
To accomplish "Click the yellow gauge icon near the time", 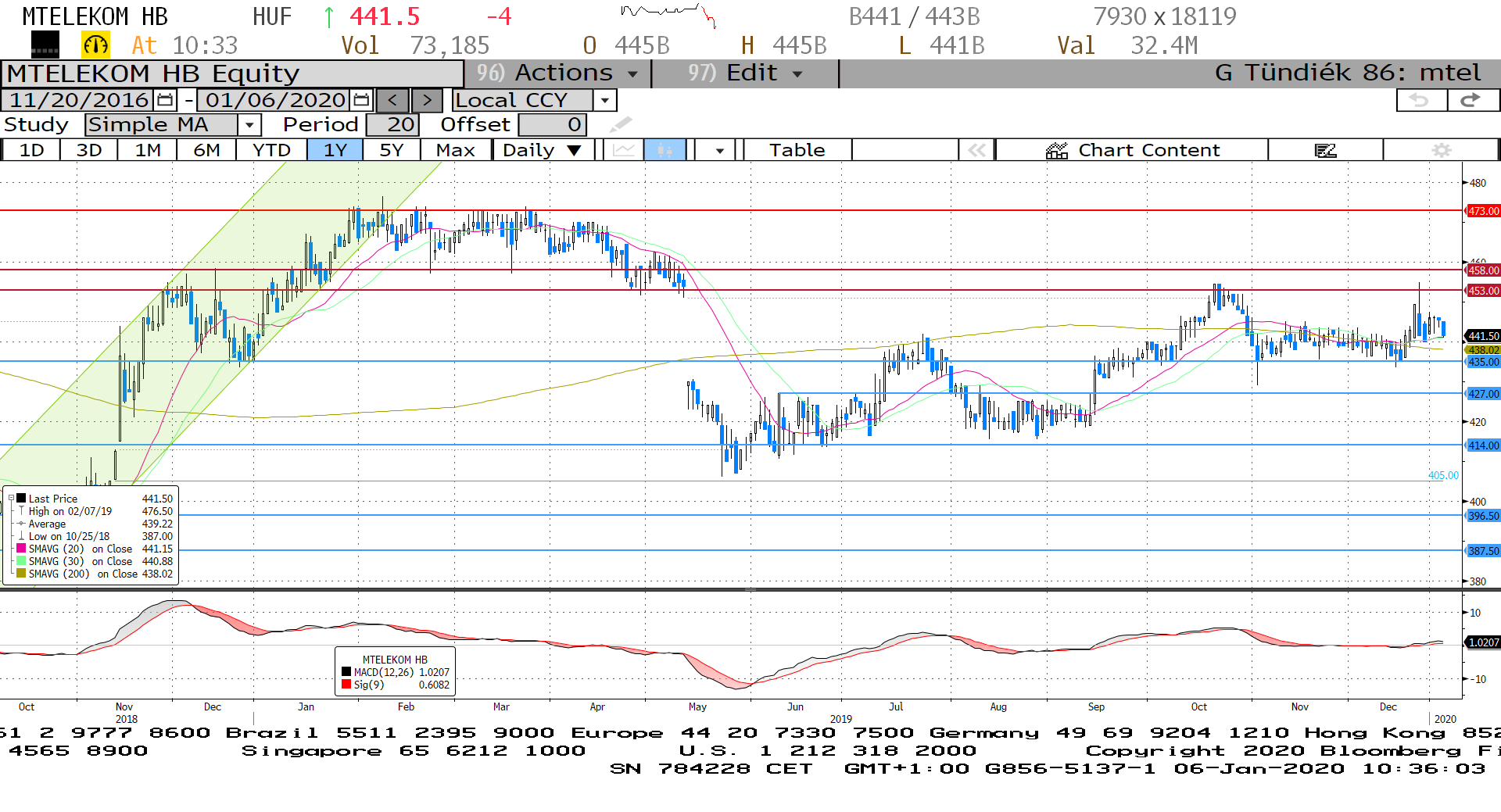I will tap(95, 45).
